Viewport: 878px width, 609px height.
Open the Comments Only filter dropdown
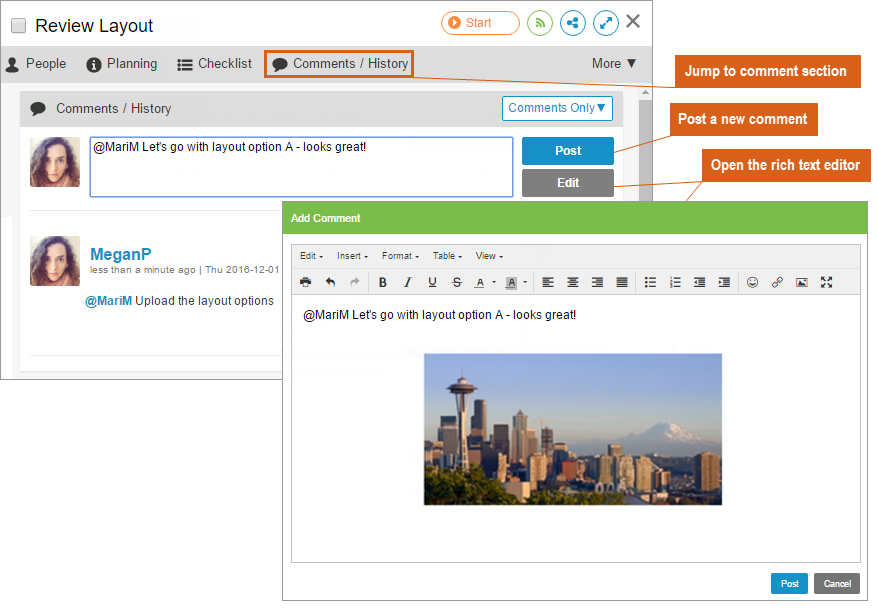tap(557, 108)
